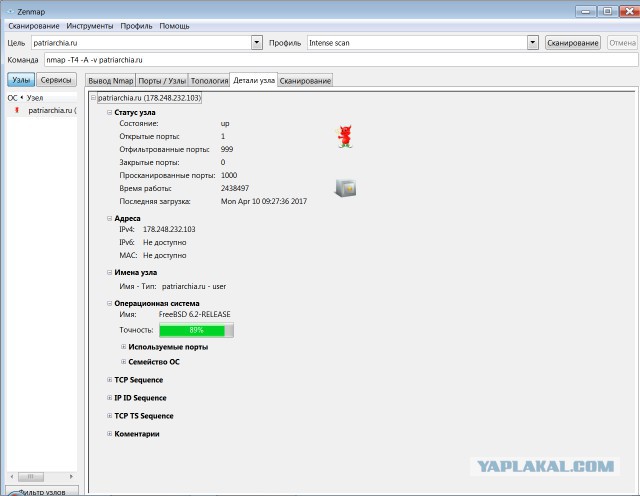The width and height of the screenshot is (640, 496).
Task: Switch to the Топология tab
Action: point(209,81)
